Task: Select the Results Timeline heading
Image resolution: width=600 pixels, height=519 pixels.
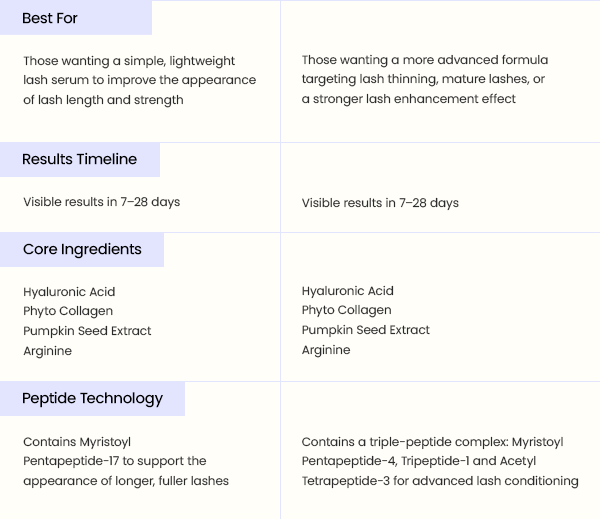Action: (79, 159)
